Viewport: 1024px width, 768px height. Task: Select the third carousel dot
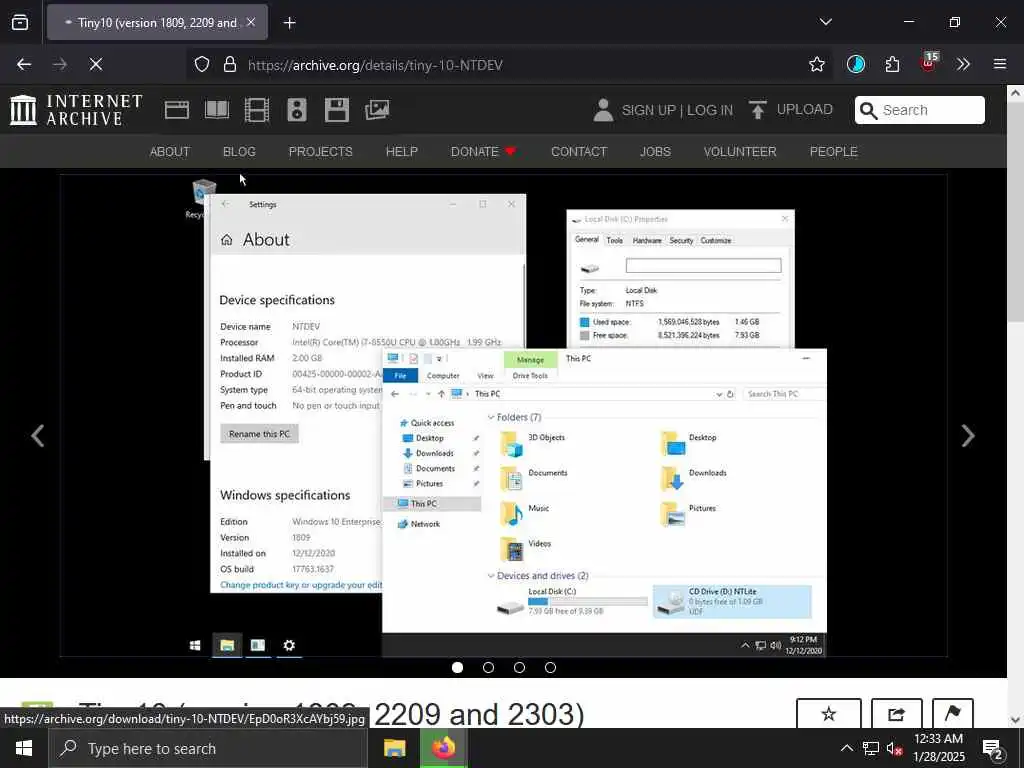[x=519, y=667]
